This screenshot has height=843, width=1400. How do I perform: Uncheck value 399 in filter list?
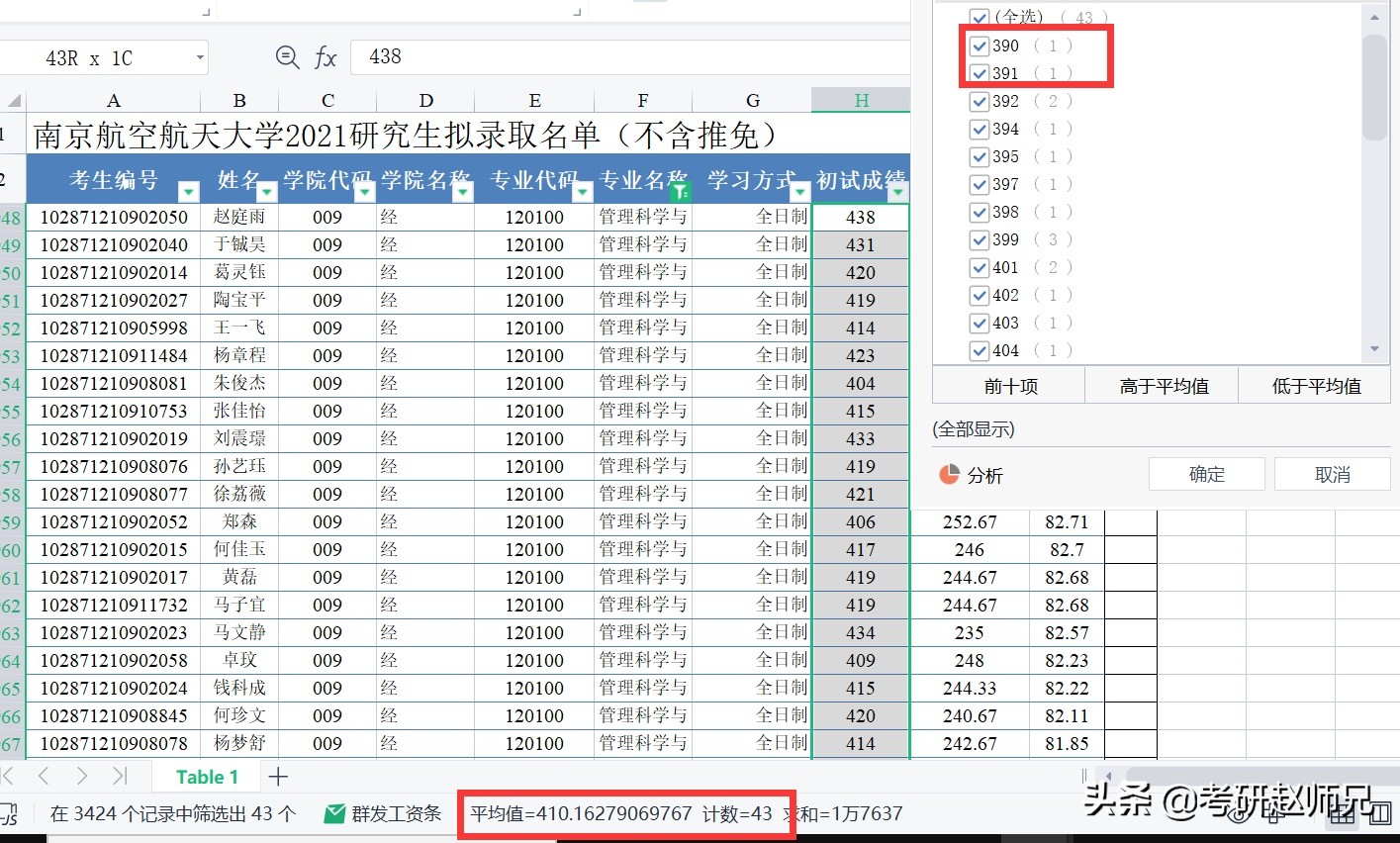pyautogui.click(x=979, y=238)
